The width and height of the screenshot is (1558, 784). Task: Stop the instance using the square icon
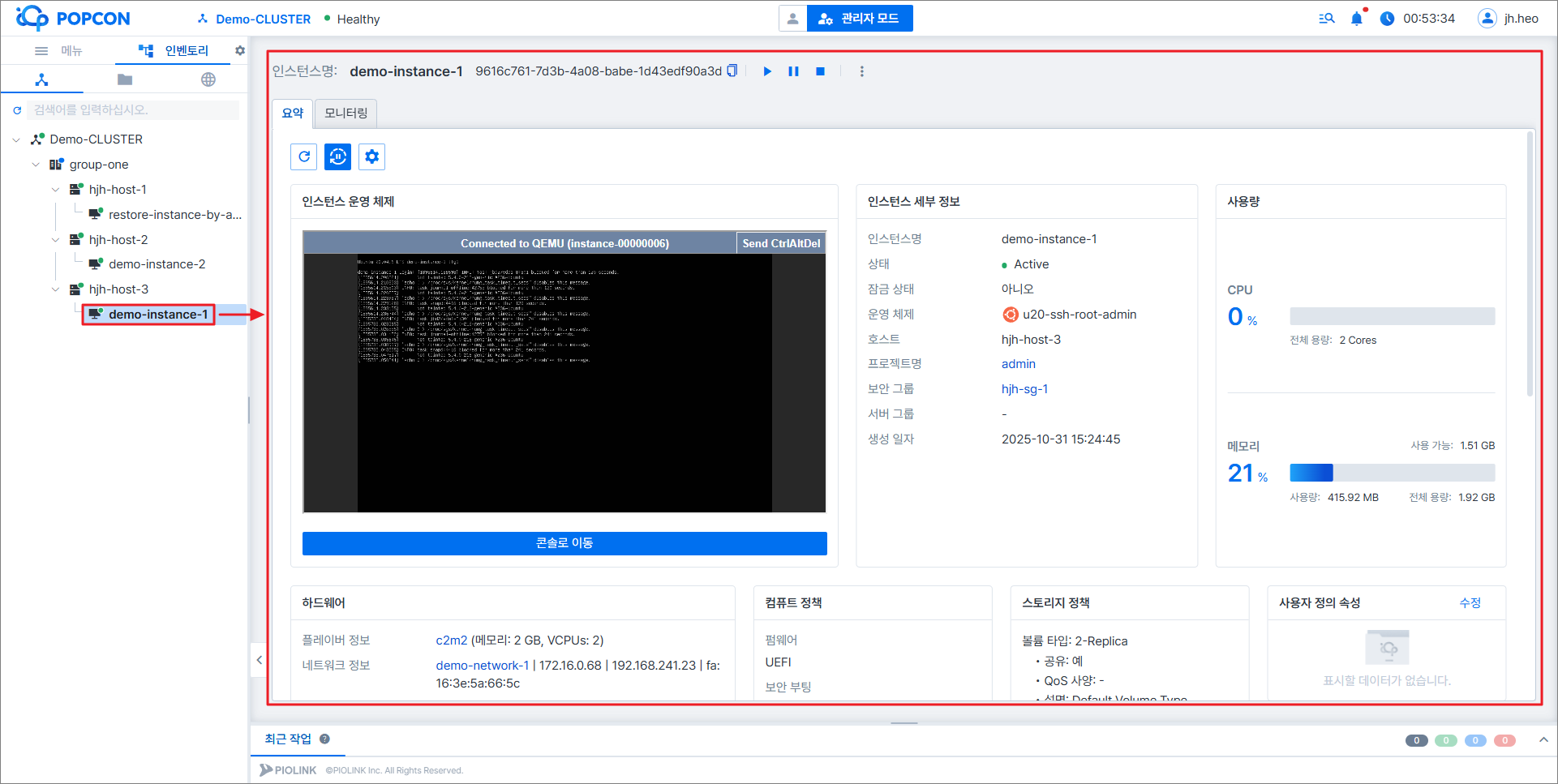pyautogui.click(x=820, y=71)
